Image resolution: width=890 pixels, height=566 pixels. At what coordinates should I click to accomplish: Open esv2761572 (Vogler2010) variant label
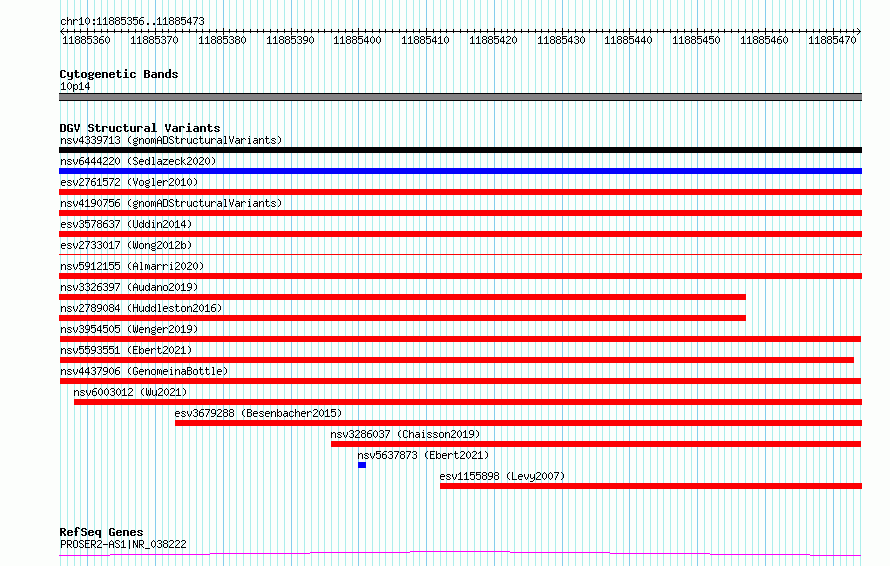[x=129, y=182]
